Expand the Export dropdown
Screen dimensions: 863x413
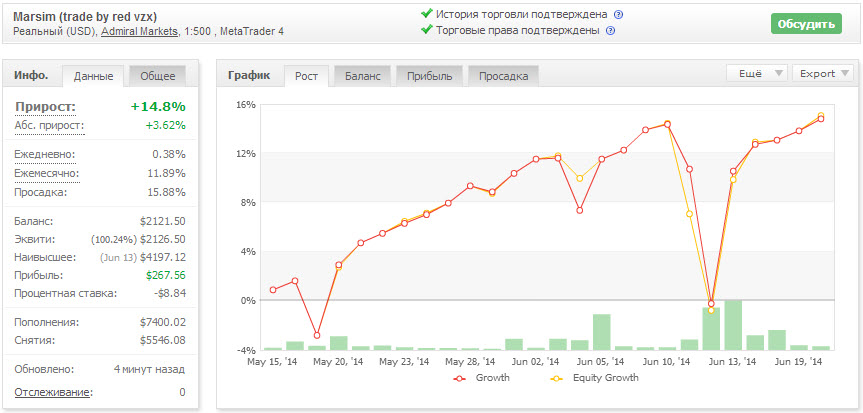(x=823, y=73)
